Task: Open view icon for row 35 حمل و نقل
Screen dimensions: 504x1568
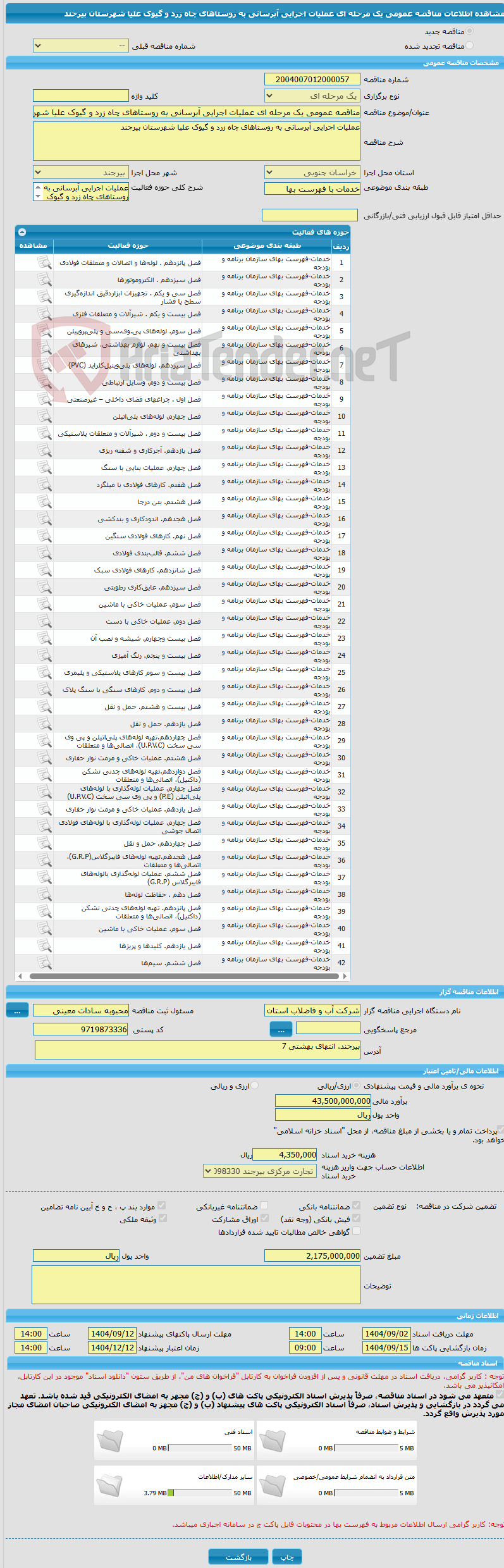Action: [x=44, y=843]
